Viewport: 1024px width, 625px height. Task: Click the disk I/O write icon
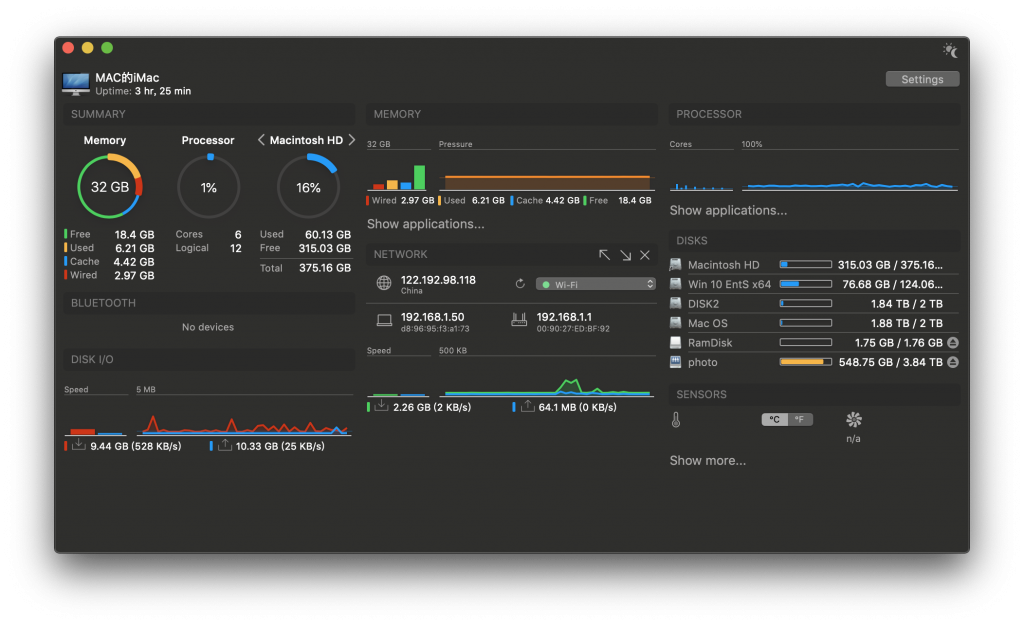tap(224, 445)
